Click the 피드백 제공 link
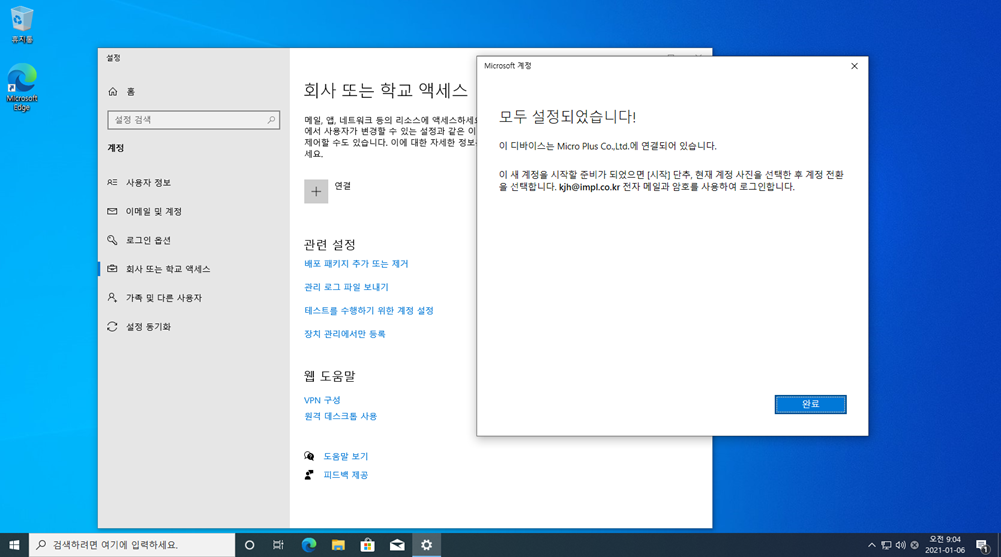The height and width of the screenshot is (557, 1001). [345, 475]
